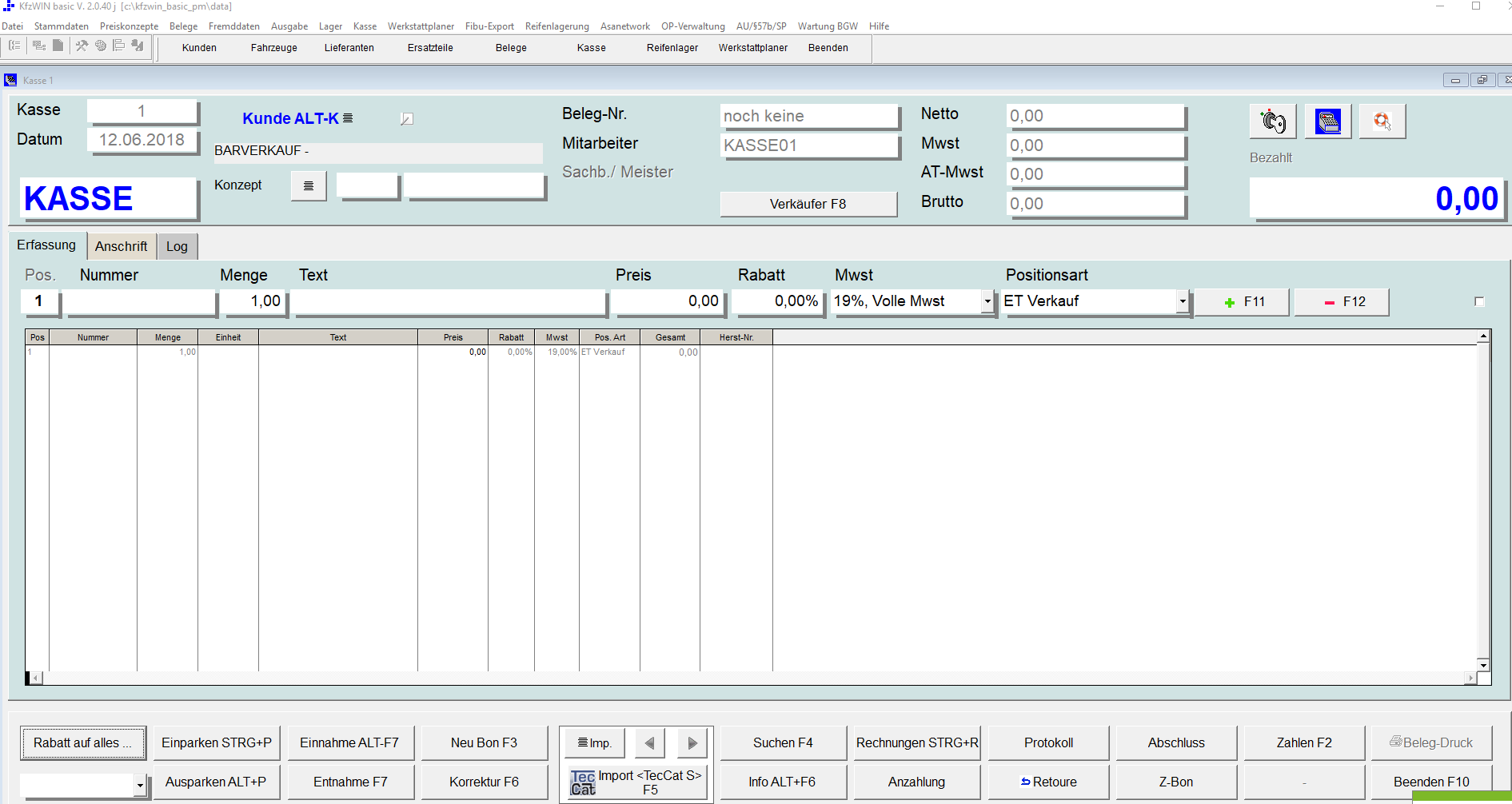The image size is (1512, 804).
Task: Switch to the Log tab
Action: 177,246
